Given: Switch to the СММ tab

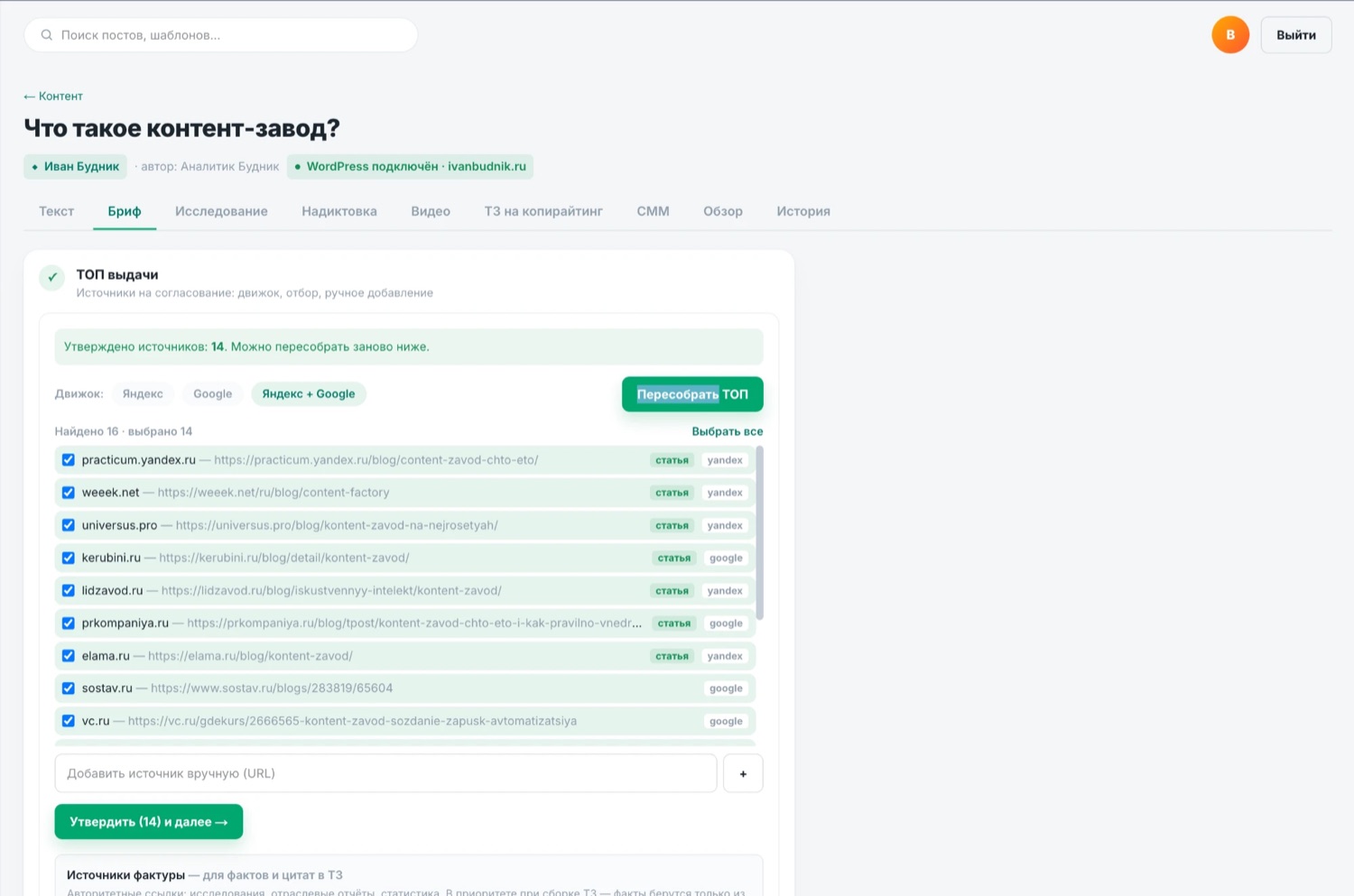Looking at the screenshot, I should pyautogui.click(x=653, y=211).
